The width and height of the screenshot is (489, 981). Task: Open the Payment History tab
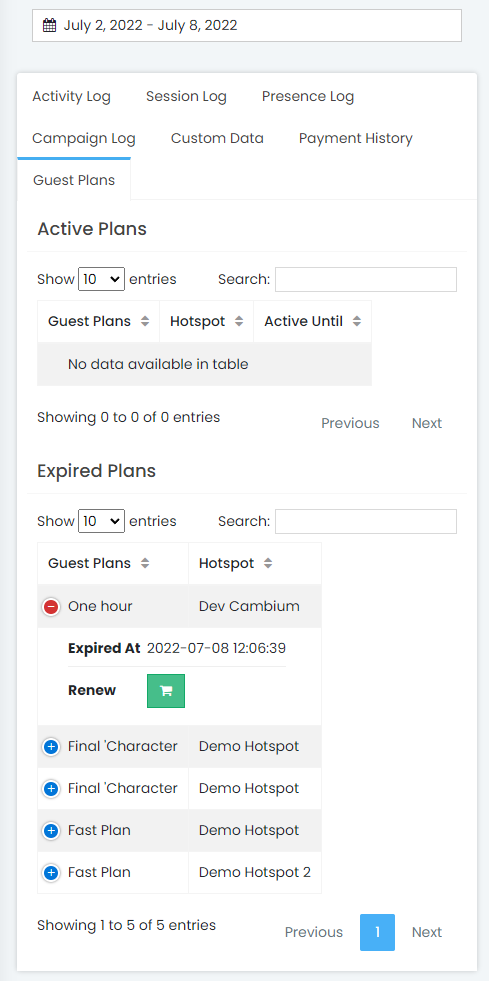(x=356, y=138)
